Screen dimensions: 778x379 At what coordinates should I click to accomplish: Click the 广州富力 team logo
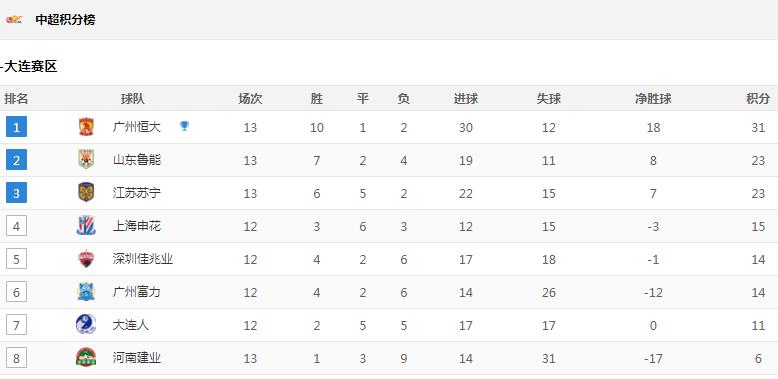pos(86,292)
